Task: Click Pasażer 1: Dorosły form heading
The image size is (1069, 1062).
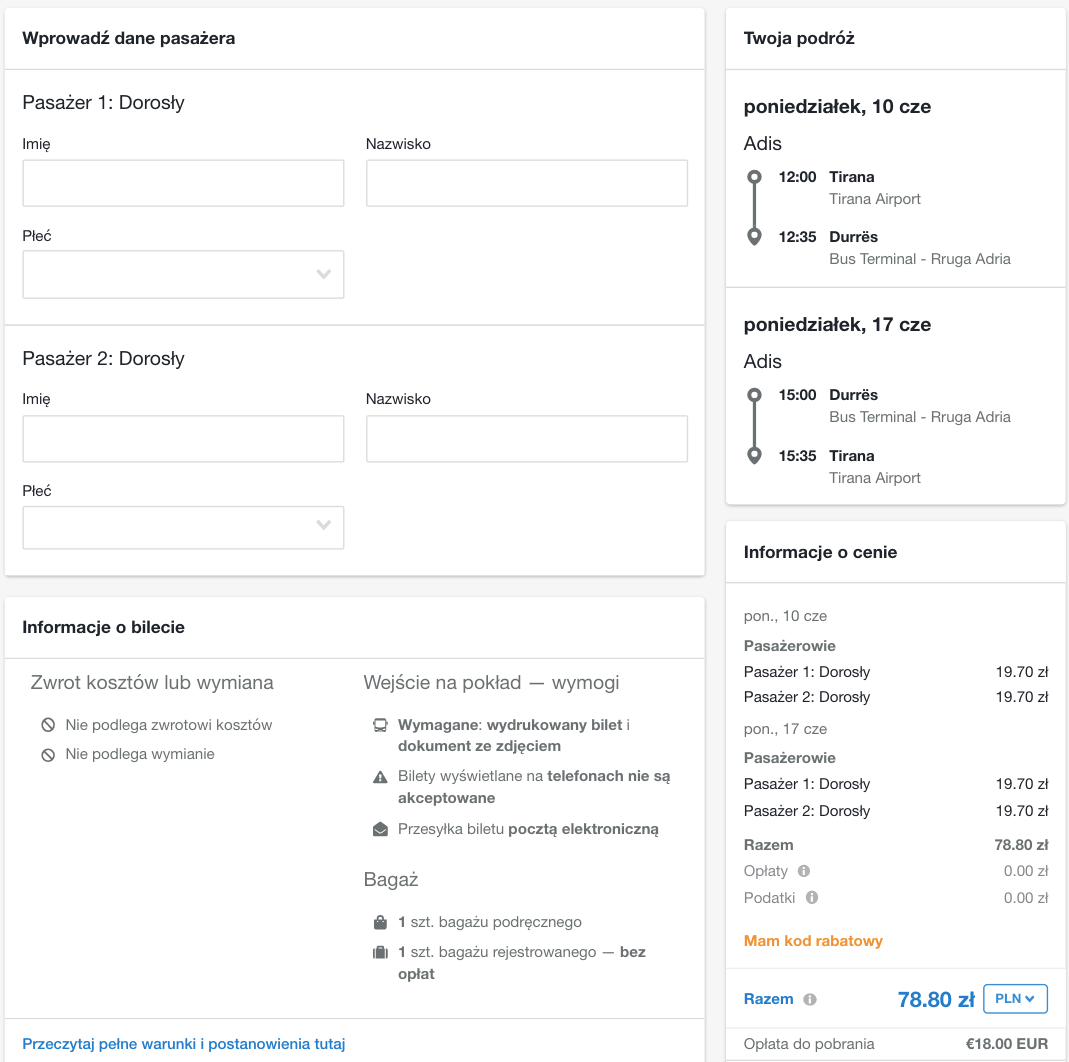Action: [x=104, y=102]
